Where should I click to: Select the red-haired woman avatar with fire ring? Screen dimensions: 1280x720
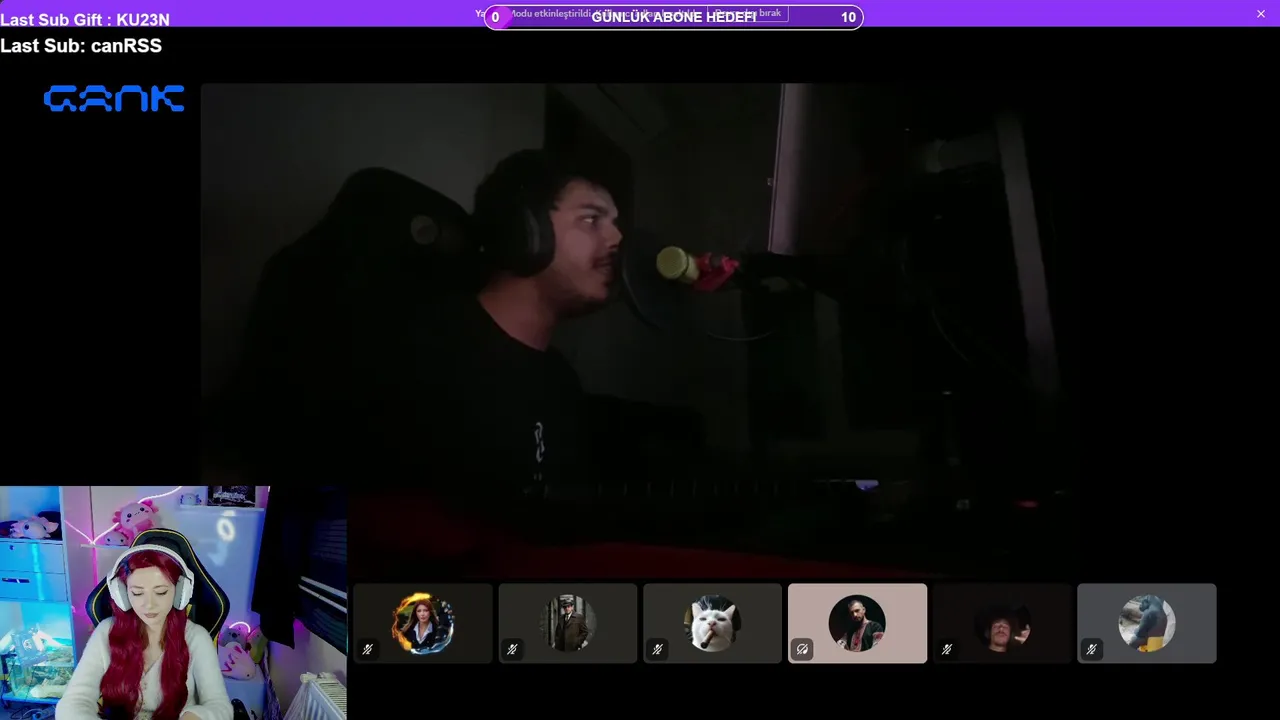423,623
